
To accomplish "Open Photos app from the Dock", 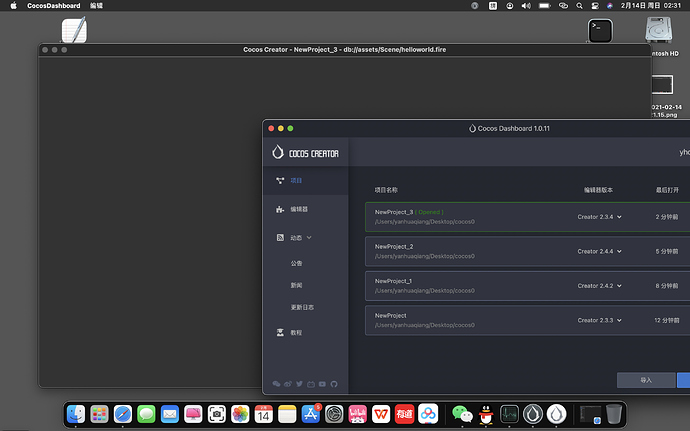I will tap(240, 414).
